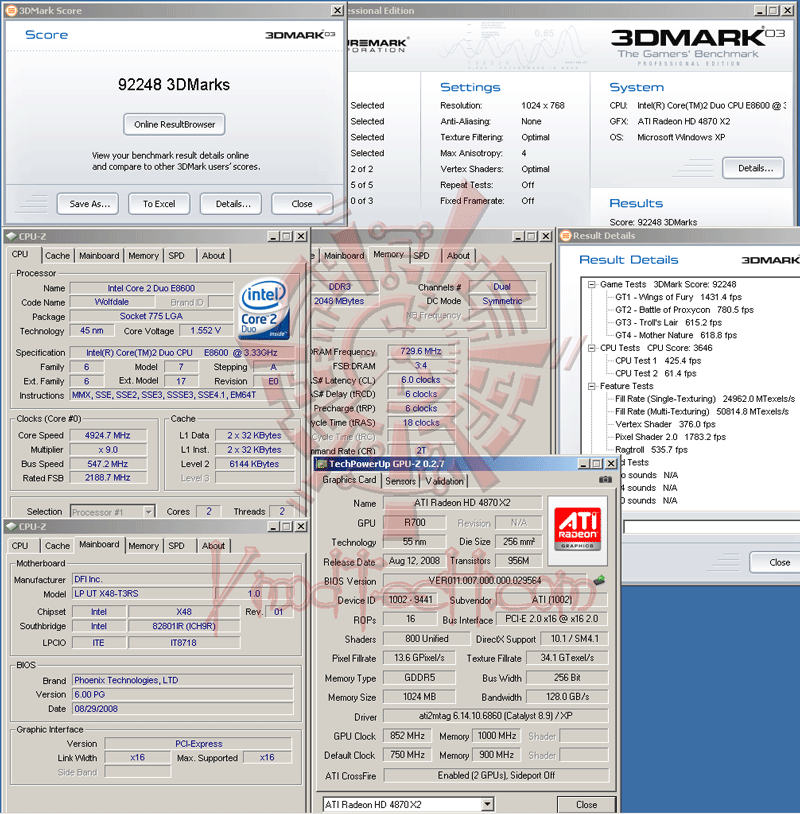
Task: Select GT2 - Battle of Proxycon row
Action: pyautogui.click(x=684, y=310)
